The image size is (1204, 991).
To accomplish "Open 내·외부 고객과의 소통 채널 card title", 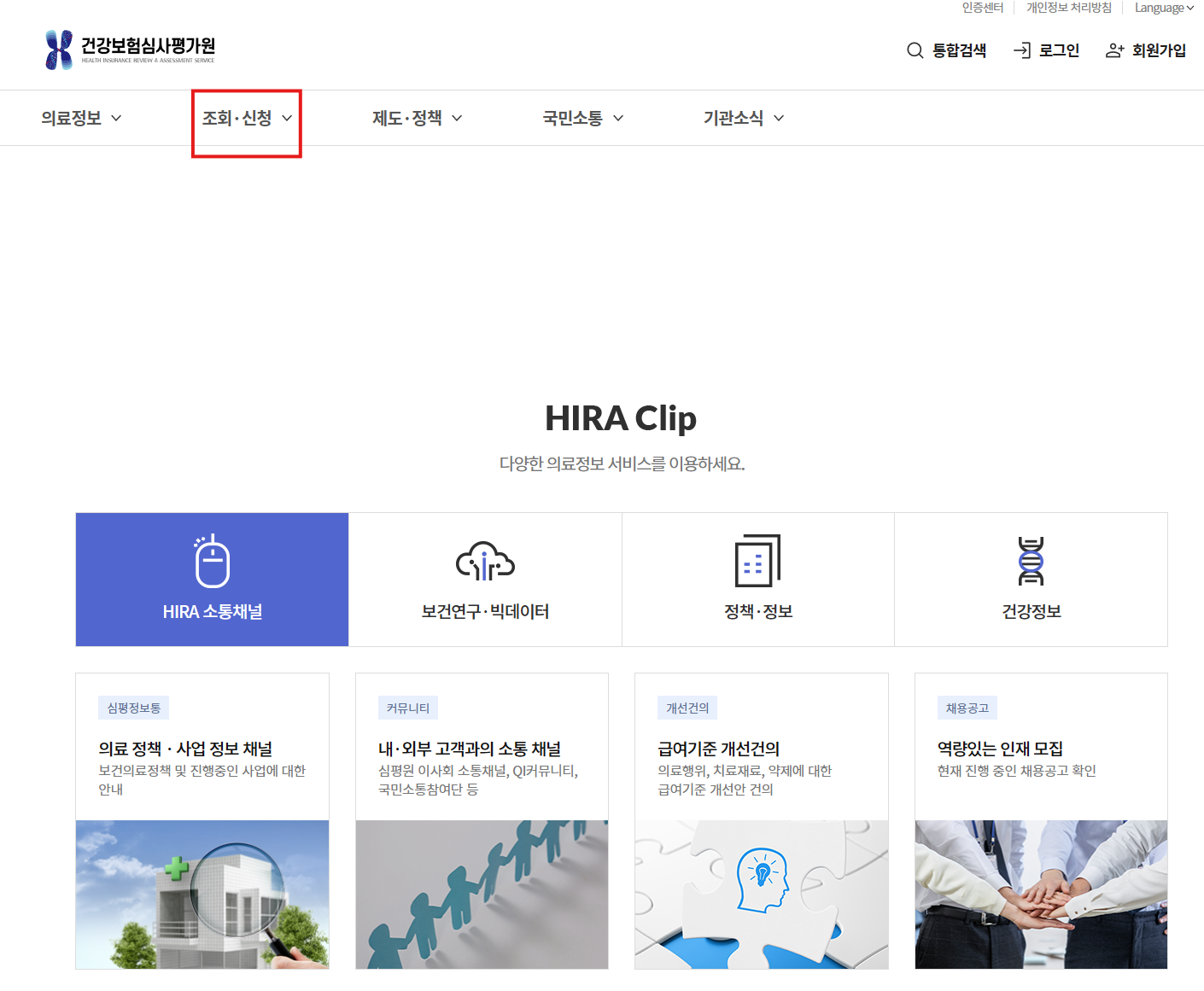I will pos(470,749).
